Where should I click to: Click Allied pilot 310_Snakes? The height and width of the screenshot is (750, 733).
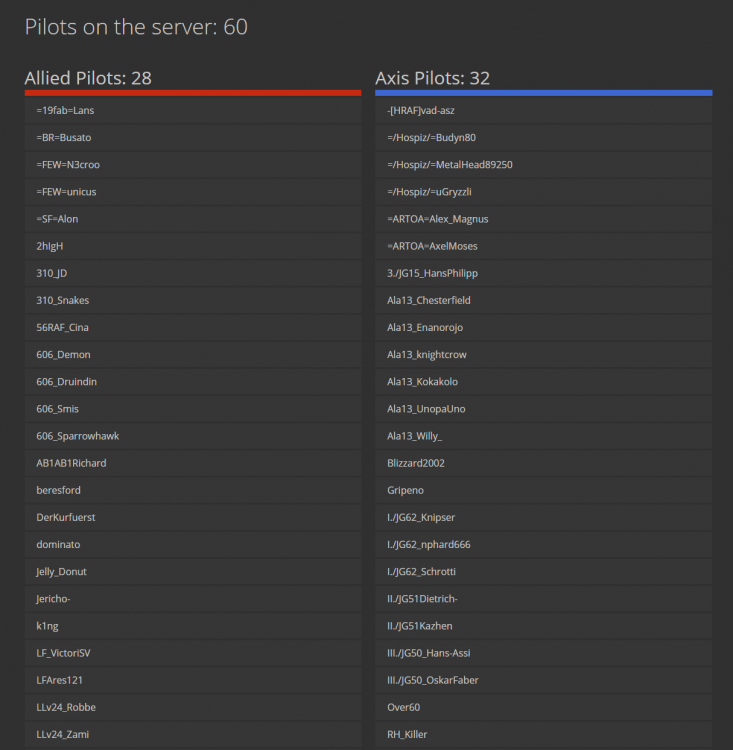pyautogui.click(x=63, y=300)
